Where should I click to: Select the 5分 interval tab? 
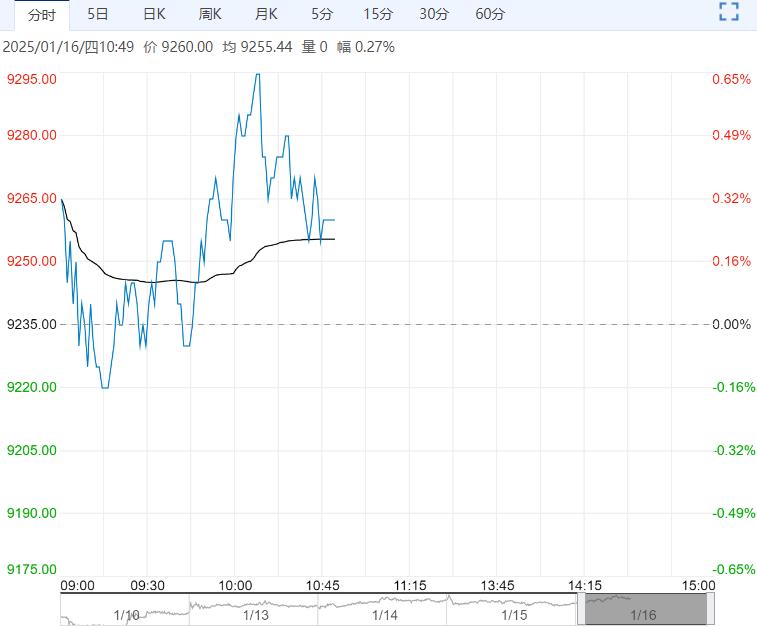tap(322, 14)
